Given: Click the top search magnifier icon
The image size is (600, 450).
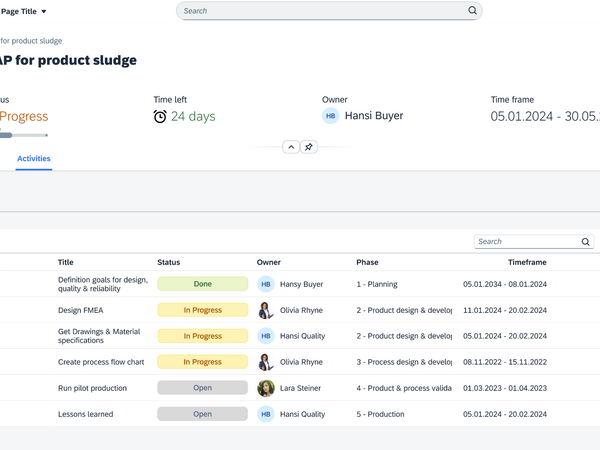Looking at the screenshot, I should (473, 11).
